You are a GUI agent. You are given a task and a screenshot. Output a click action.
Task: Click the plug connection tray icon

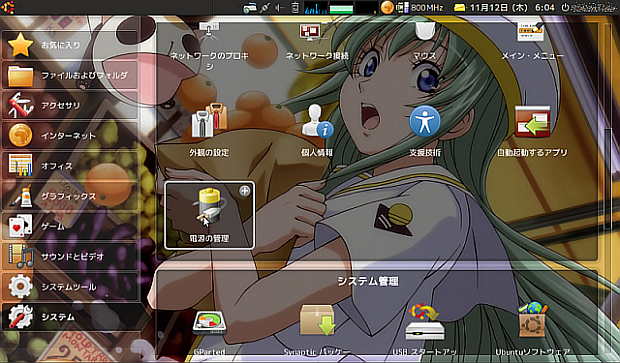(x=265, y=8)
